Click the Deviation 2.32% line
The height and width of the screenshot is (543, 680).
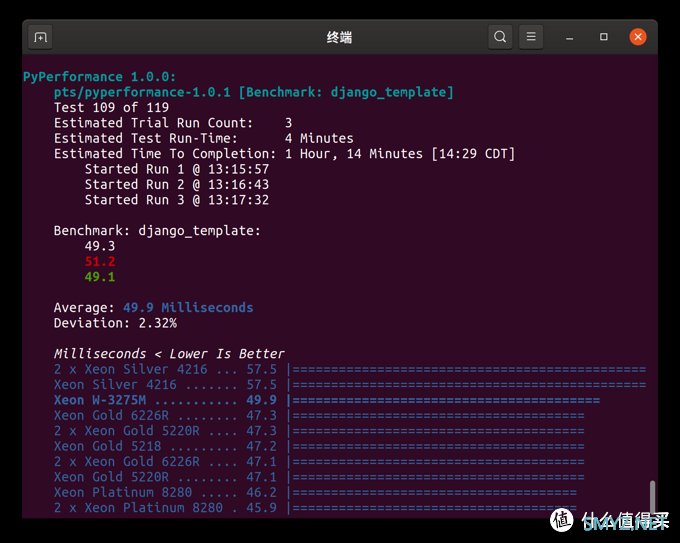point(115,323)
